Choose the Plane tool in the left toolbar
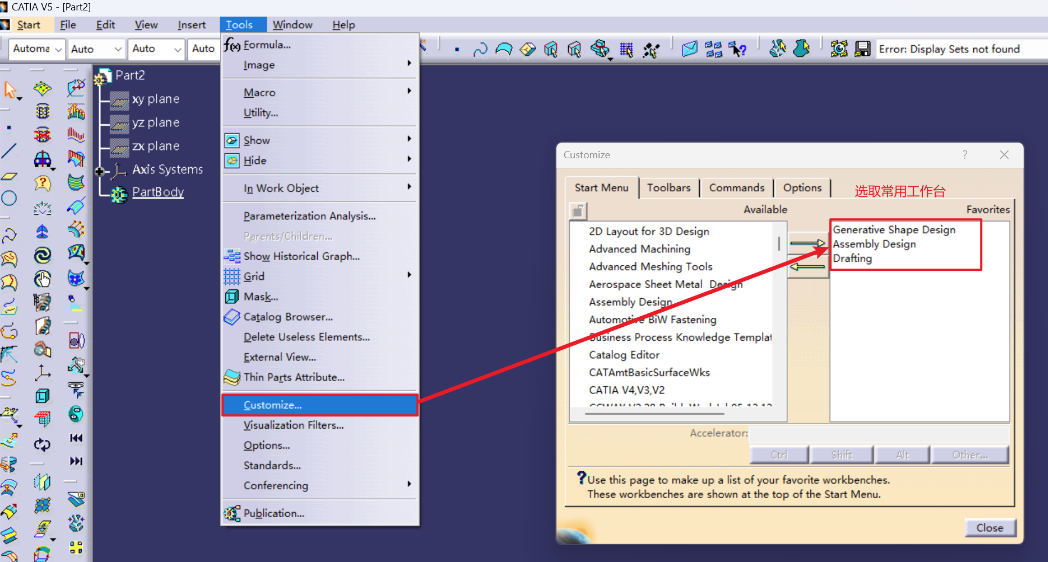The width and height of the screenshot is (1048, 562). click(9, 176)
